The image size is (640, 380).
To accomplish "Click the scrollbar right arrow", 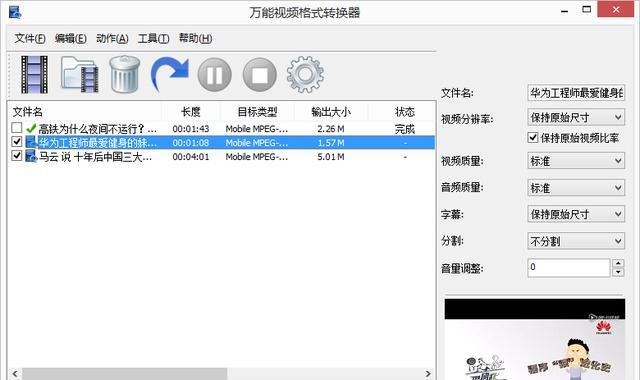I will click(x=428, y=373).
